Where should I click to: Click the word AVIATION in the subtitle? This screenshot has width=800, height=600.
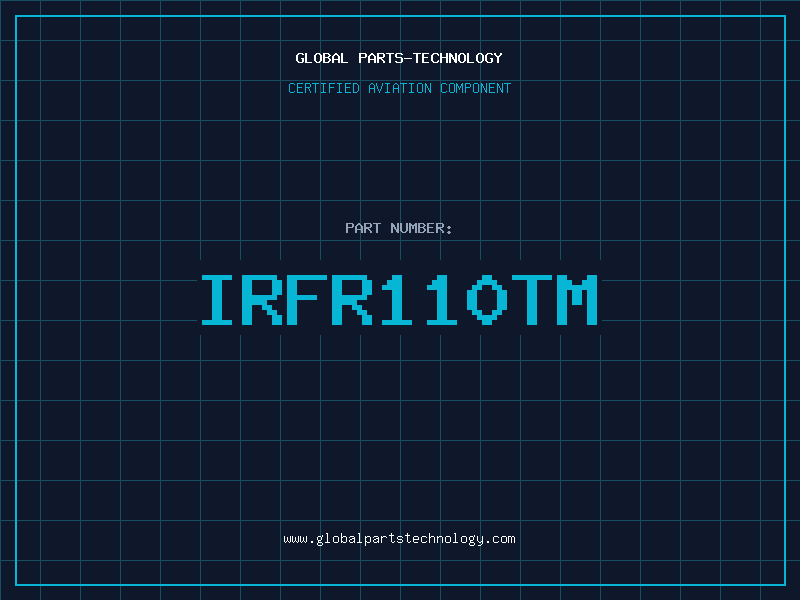(x=399, y=88)
